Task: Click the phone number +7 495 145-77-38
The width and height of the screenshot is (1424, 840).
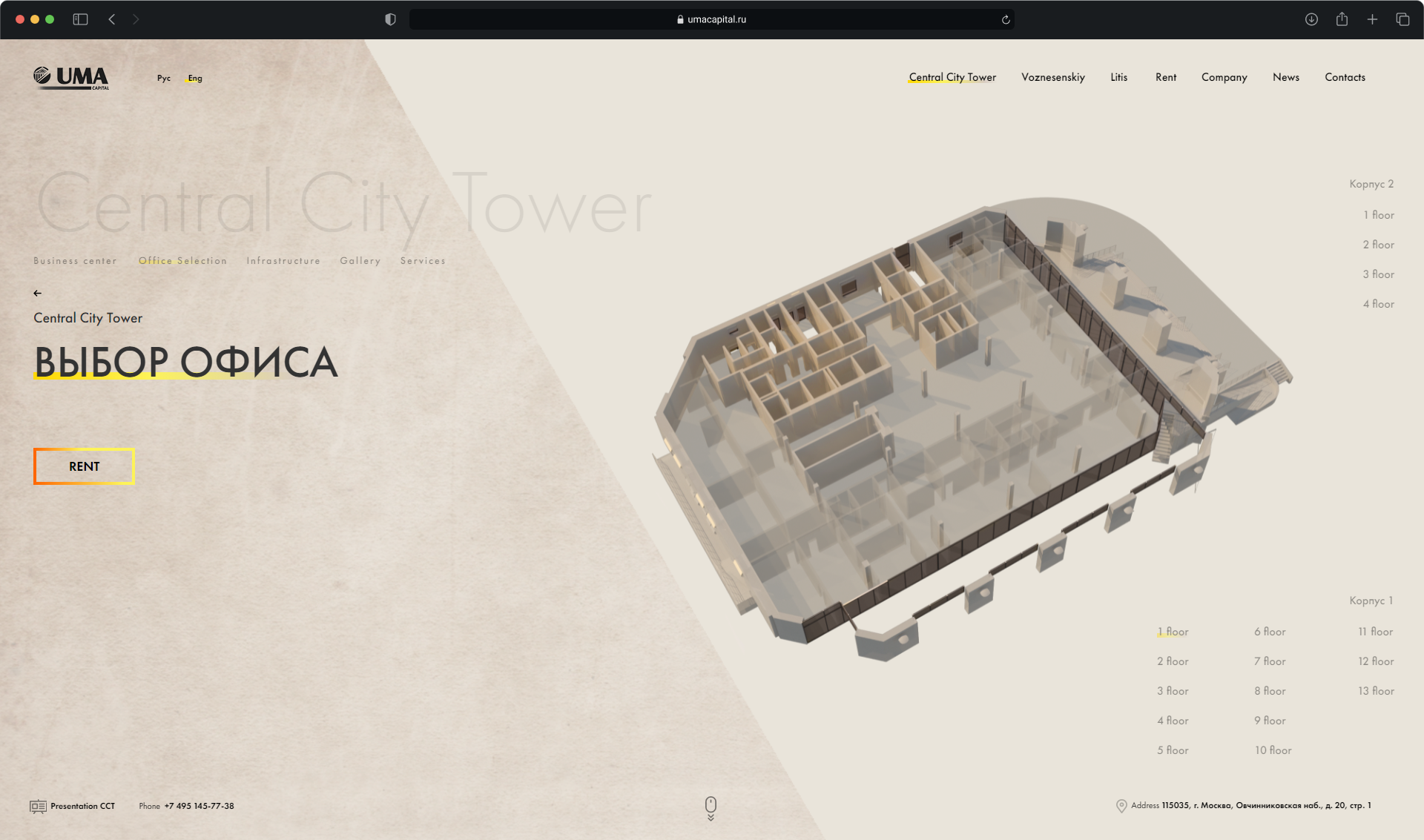Action: [x=199, y=806]
